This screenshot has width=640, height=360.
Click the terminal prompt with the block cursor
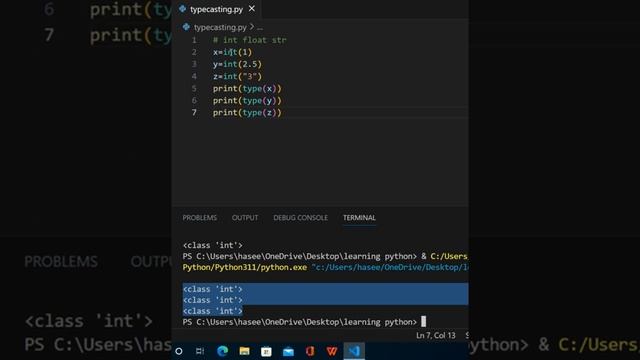[304, 322]
